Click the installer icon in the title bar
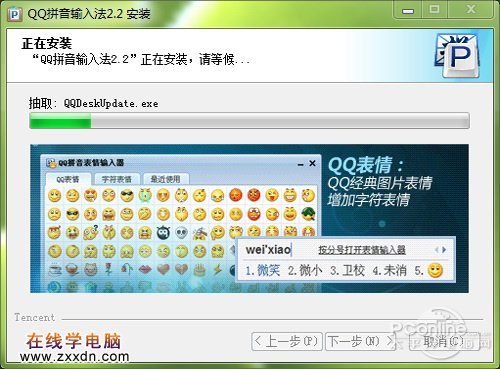The width and height of the screenshot is (500, 369). click(x=15, y=14)
